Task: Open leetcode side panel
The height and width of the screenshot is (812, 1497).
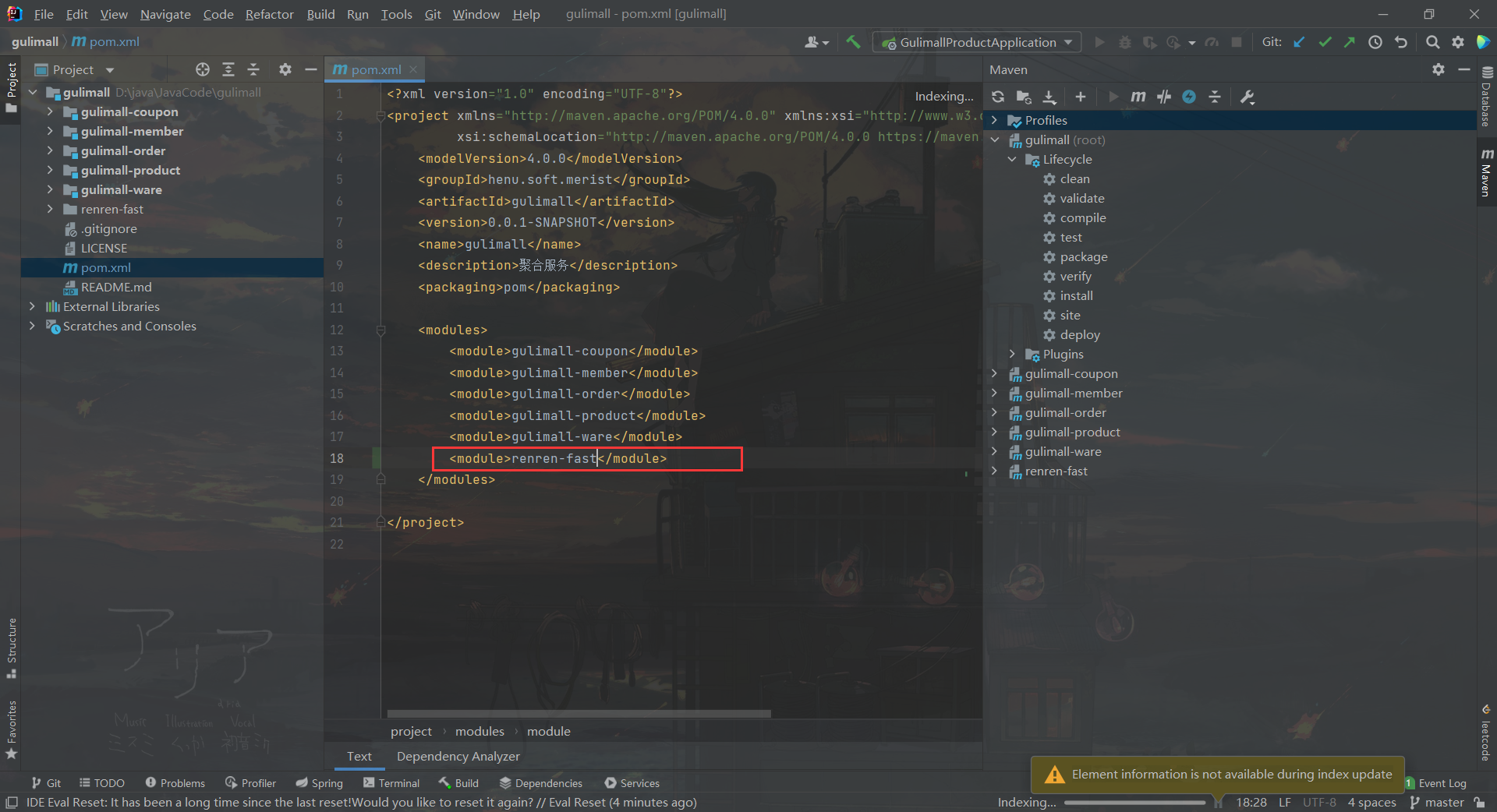Action: (1486, 733)
